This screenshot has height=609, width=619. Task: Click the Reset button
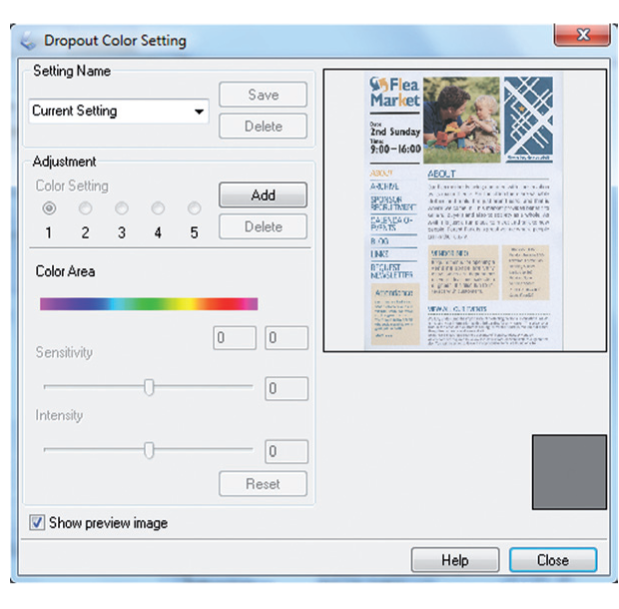(x=263, y=483)
